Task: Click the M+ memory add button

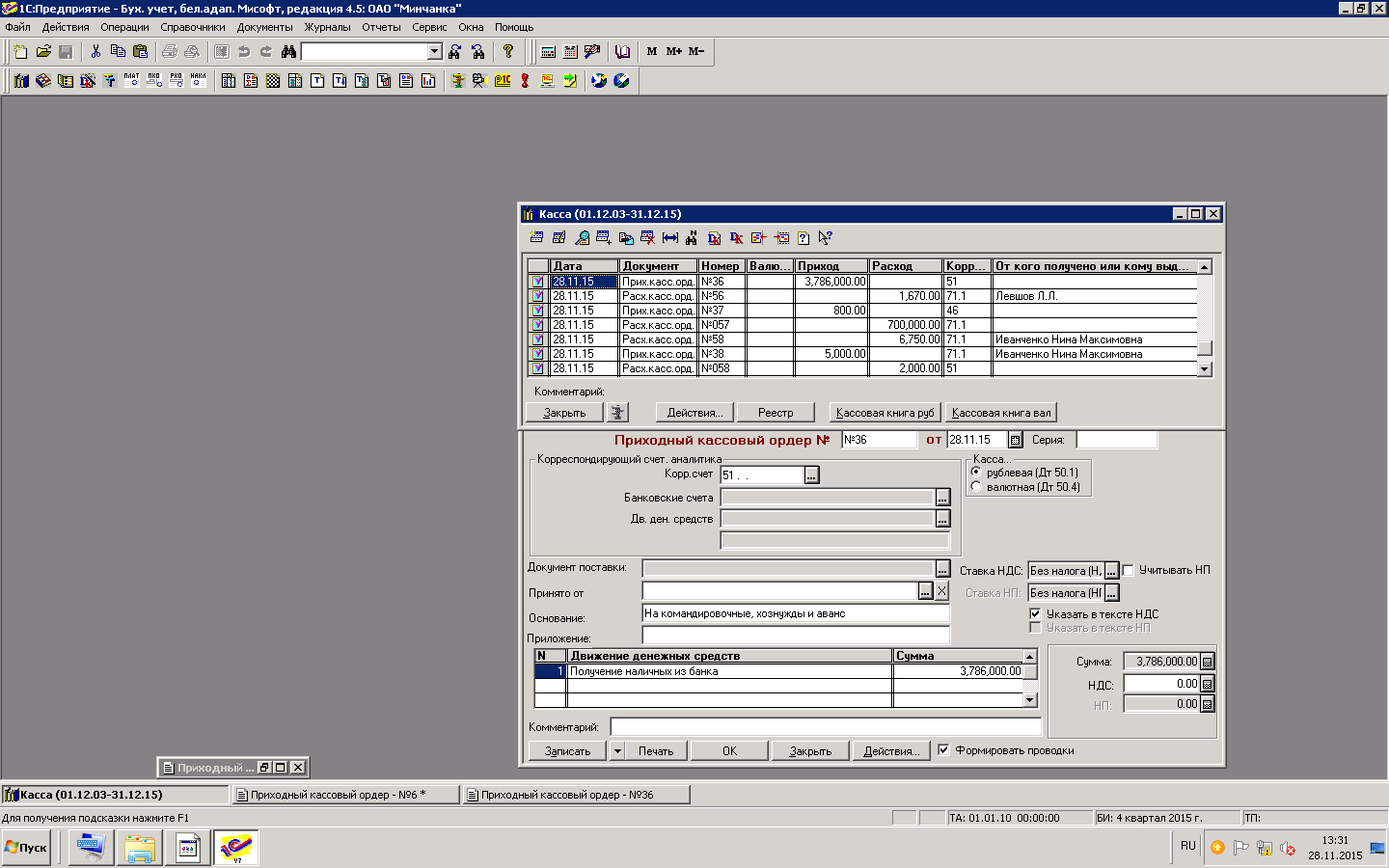Action: tap(674, 51)
